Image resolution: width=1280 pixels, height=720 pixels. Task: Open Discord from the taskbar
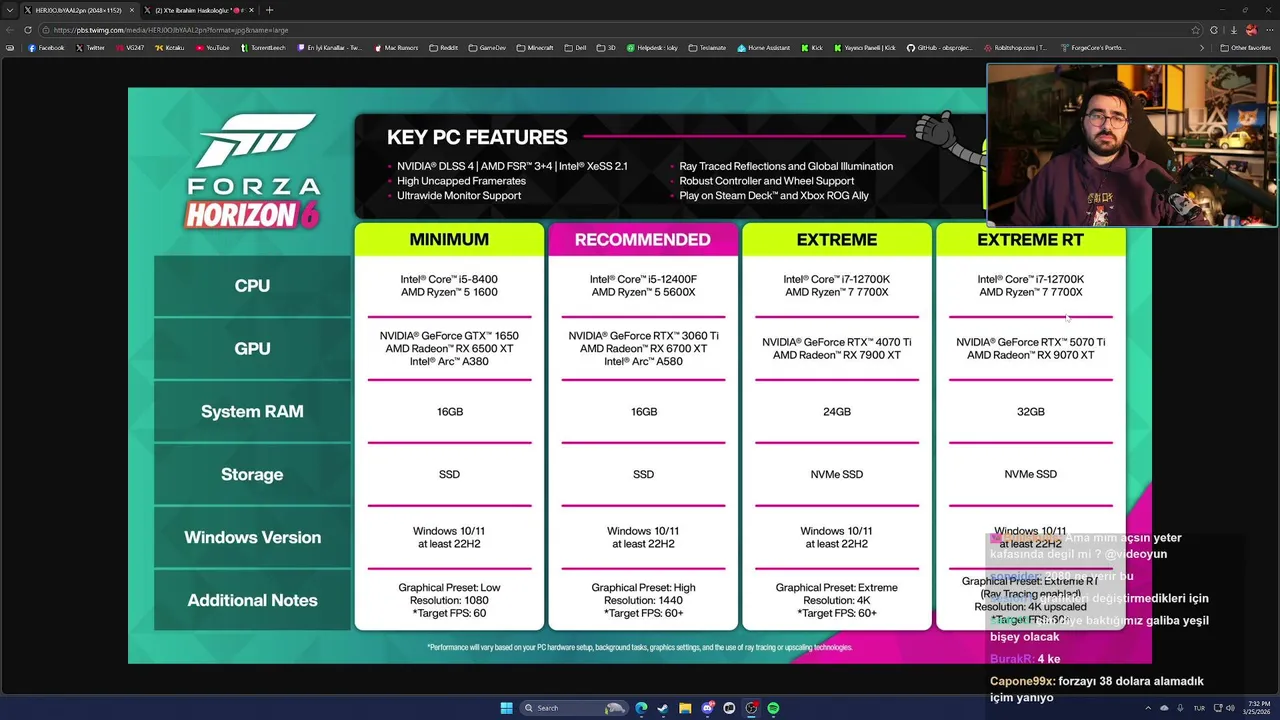707,708
